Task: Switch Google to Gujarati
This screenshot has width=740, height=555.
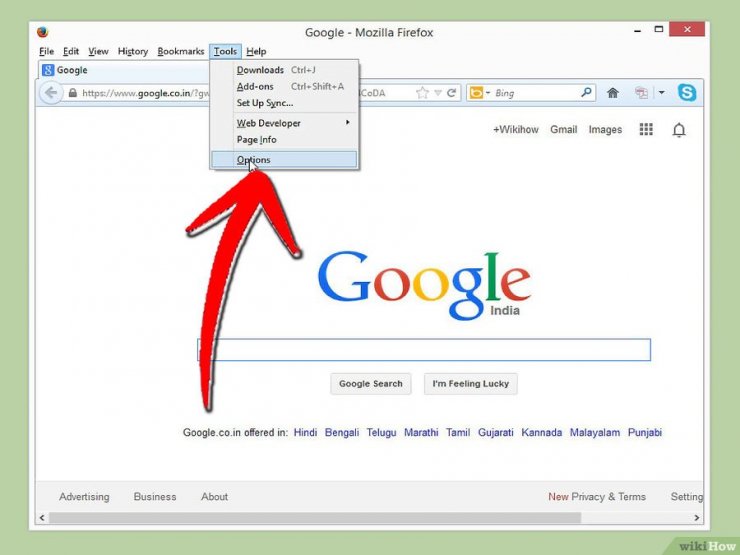Action: pyautogui.click(x=496, y=433)
